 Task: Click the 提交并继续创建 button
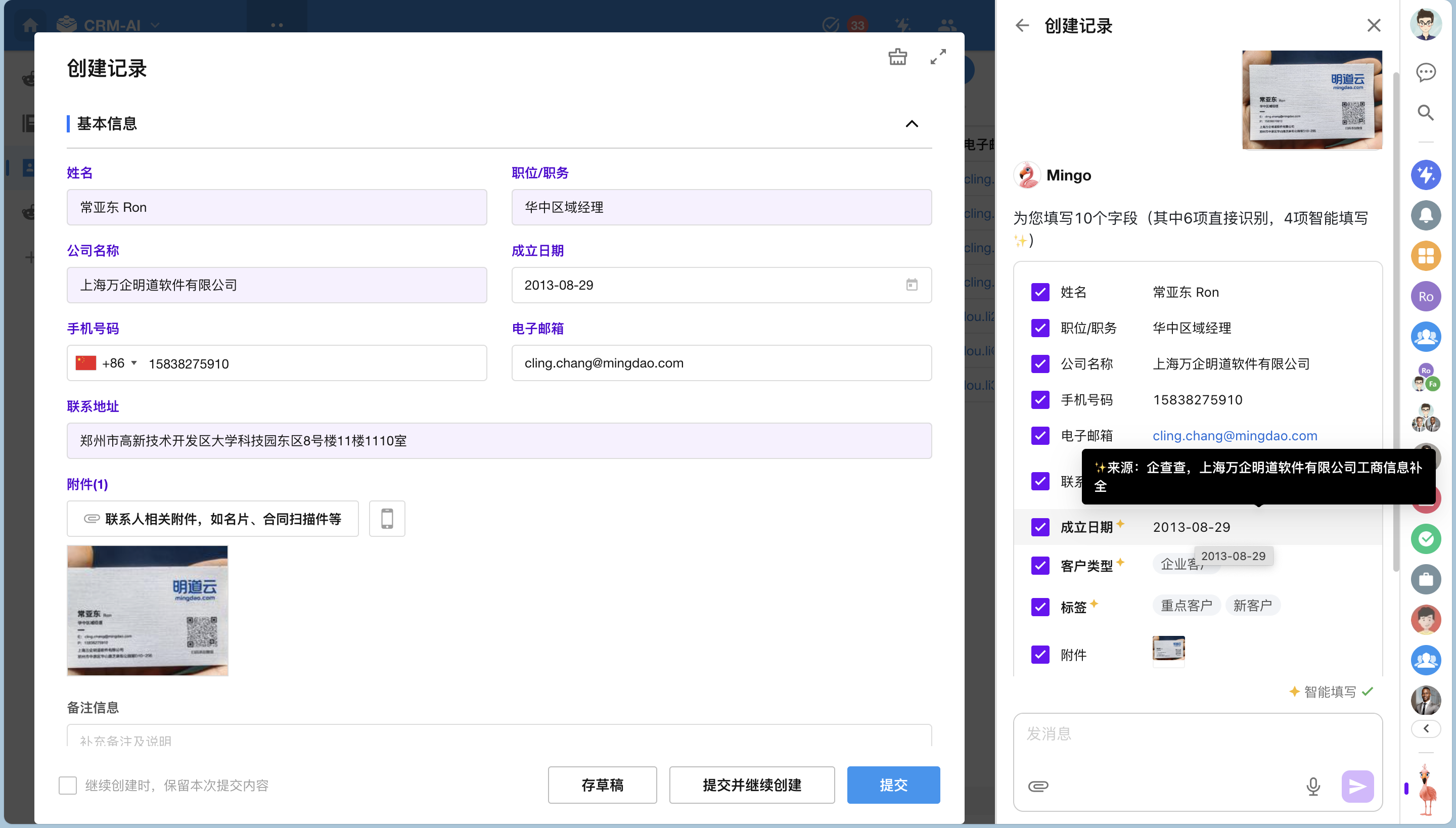point(751,785)
